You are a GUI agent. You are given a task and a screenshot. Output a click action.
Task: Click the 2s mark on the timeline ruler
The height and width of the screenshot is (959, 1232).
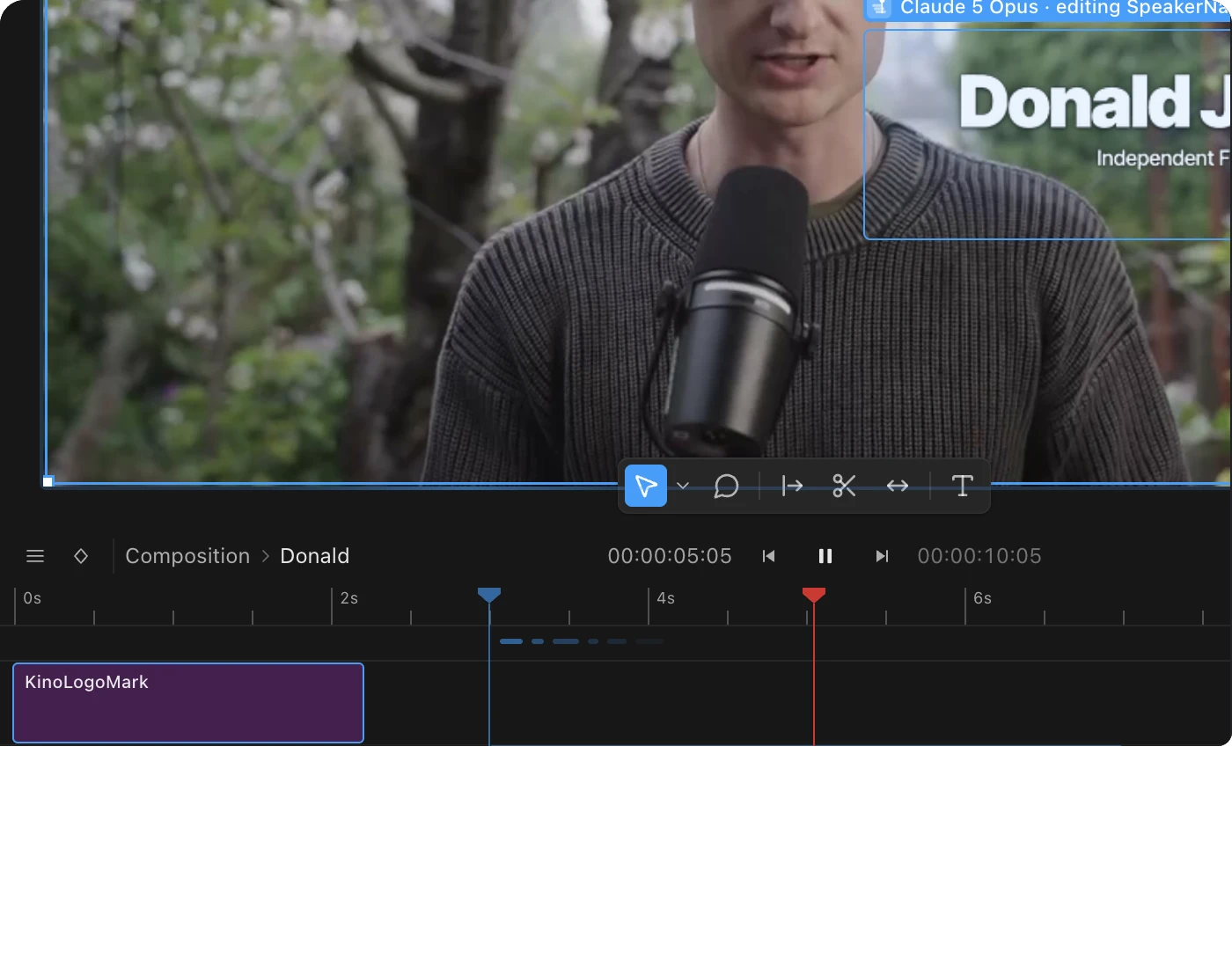coord(349,598)
